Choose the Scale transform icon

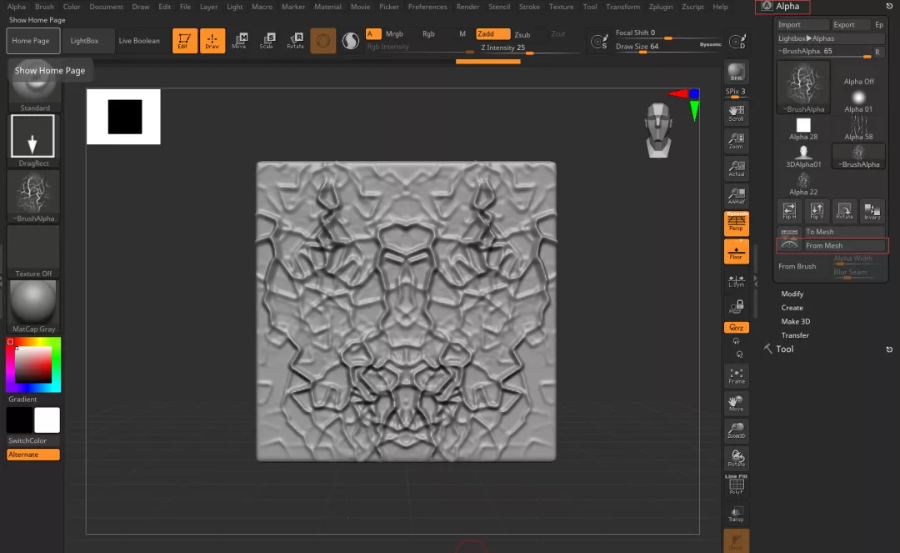click(267, 41)
